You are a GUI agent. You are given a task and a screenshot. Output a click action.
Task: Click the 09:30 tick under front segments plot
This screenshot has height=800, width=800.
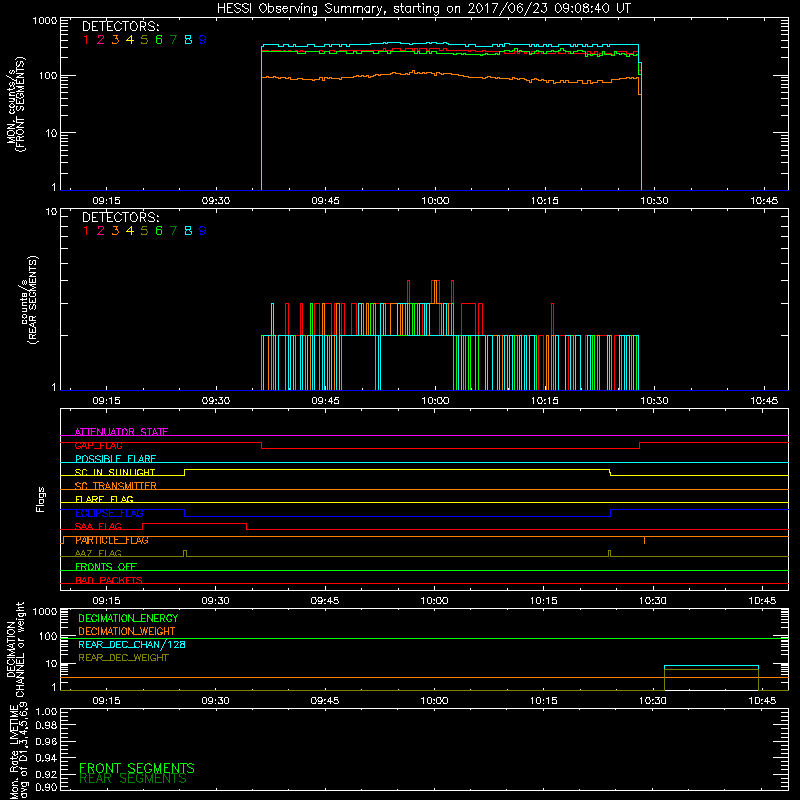tap(216, 201)
